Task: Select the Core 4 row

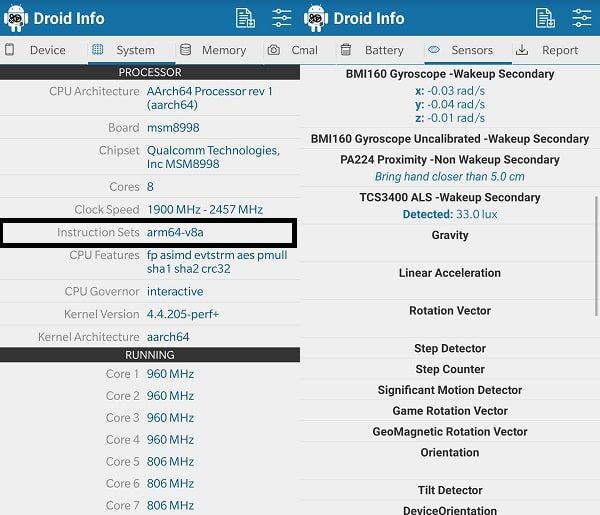Action: tap(150, 440)
